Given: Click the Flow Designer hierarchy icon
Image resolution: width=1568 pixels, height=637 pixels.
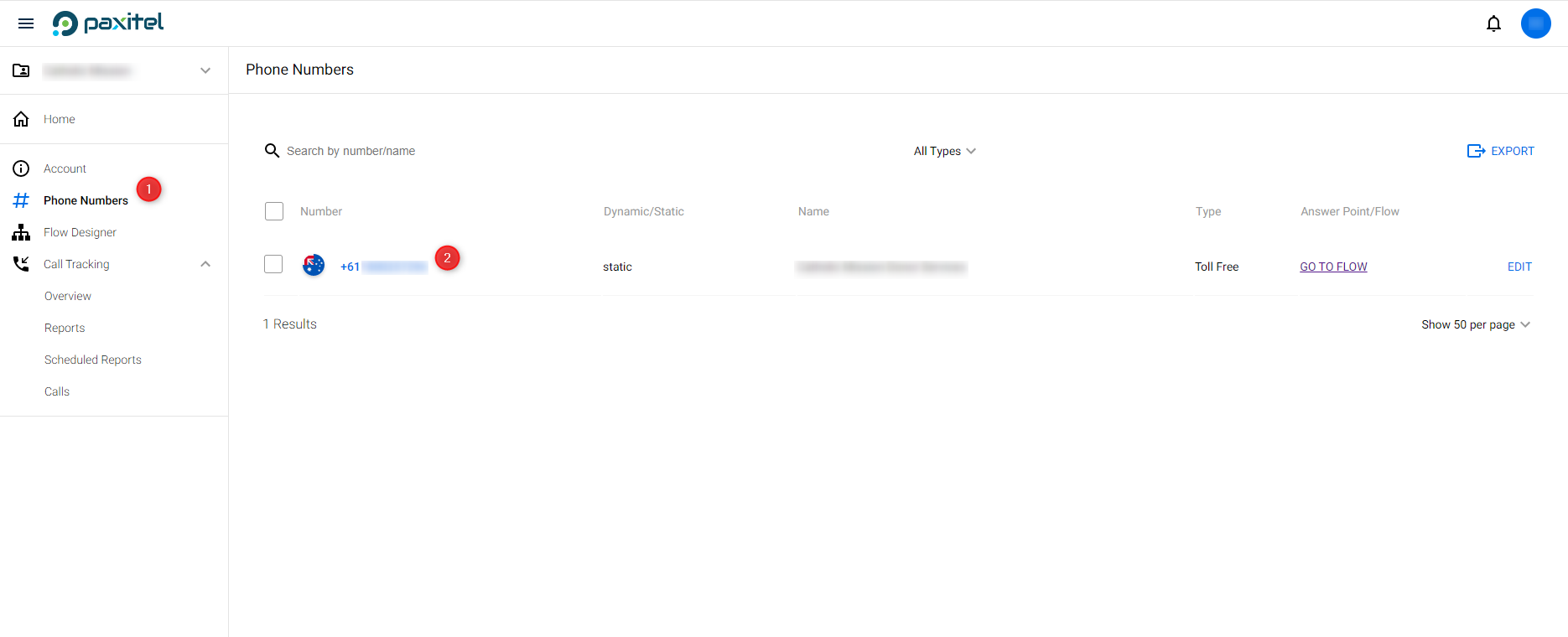Looking at the screenshot, I should click(x=21, y=232).
